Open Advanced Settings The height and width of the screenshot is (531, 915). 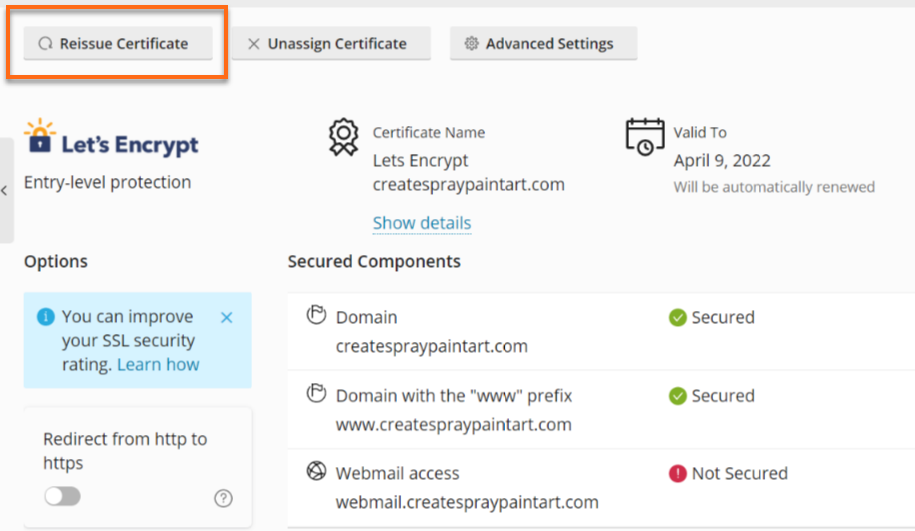click(543, 43)
